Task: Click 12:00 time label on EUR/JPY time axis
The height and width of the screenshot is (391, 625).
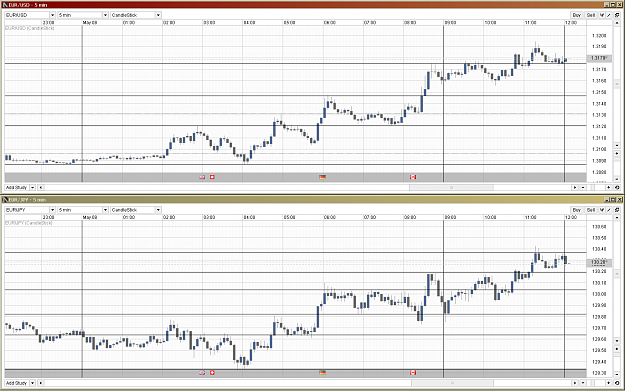Action: pos(571,217)
